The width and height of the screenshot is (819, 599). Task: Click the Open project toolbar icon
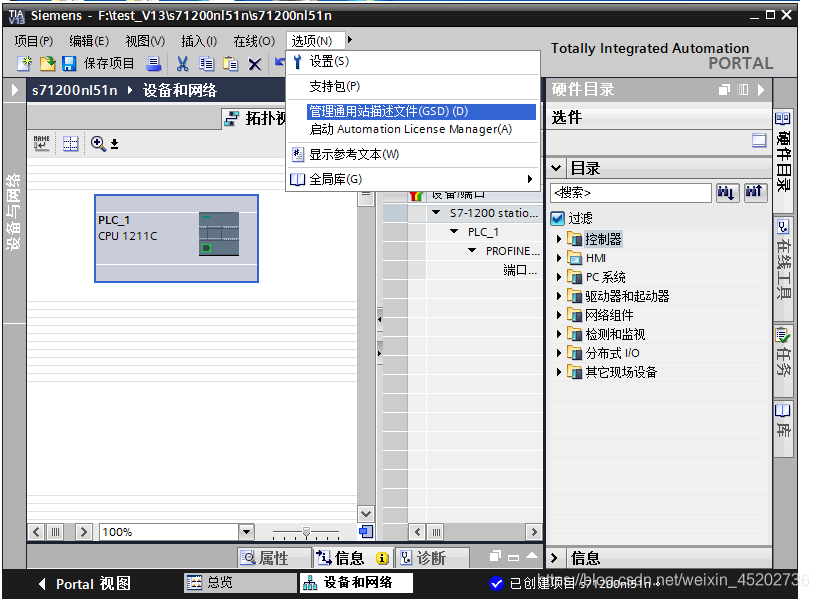[x=47, y=64]
